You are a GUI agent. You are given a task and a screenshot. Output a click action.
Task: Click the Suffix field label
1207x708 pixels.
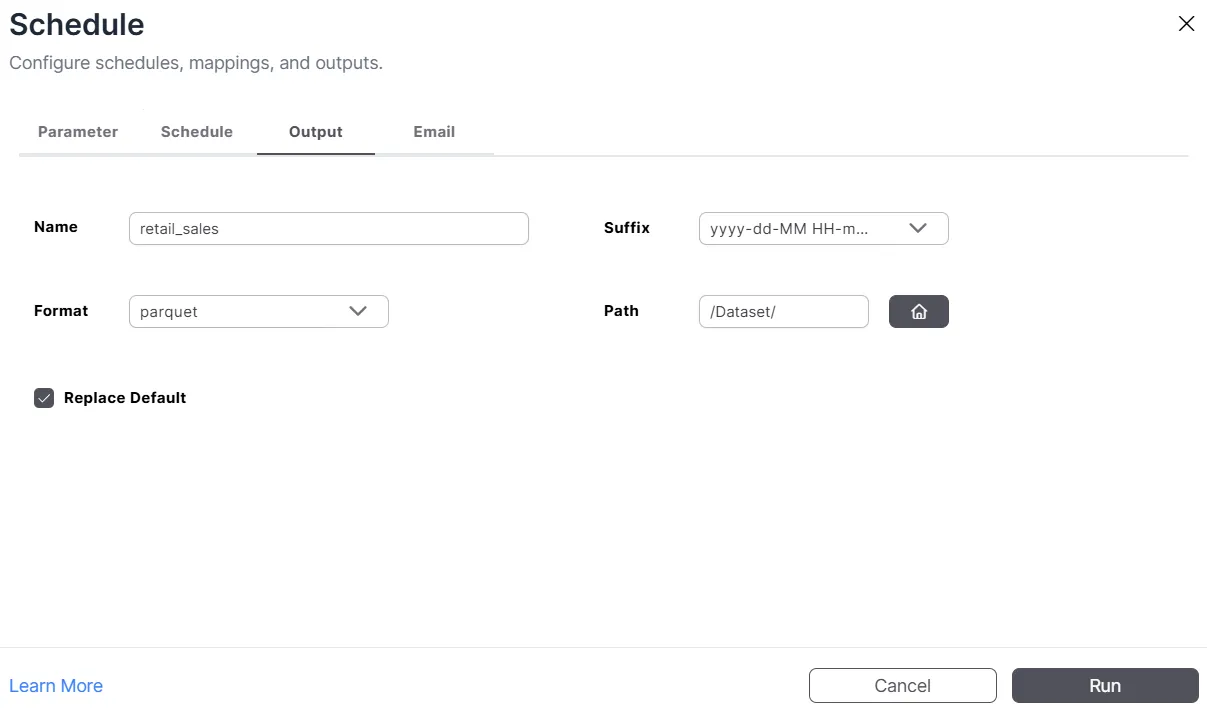pyautogui.click(x=627, y=228)
